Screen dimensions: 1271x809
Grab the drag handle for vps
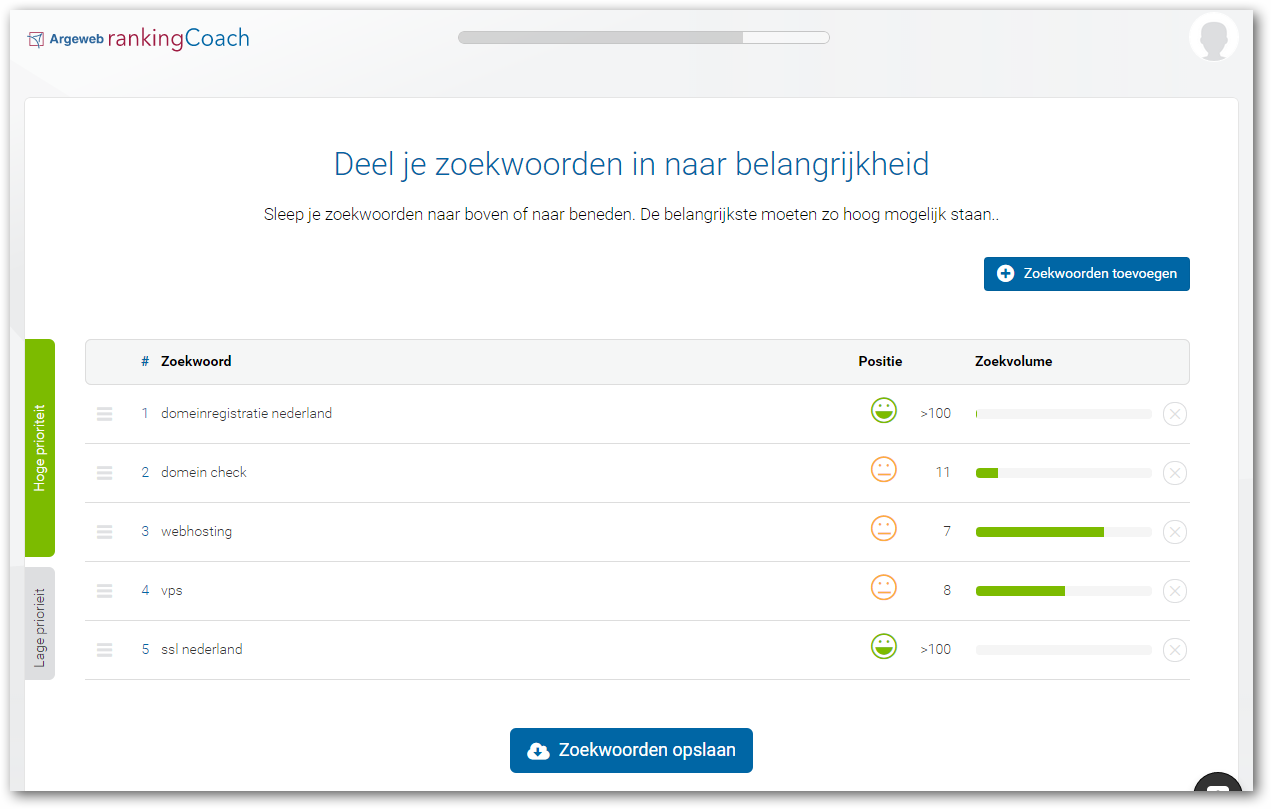tap(105, 591)
